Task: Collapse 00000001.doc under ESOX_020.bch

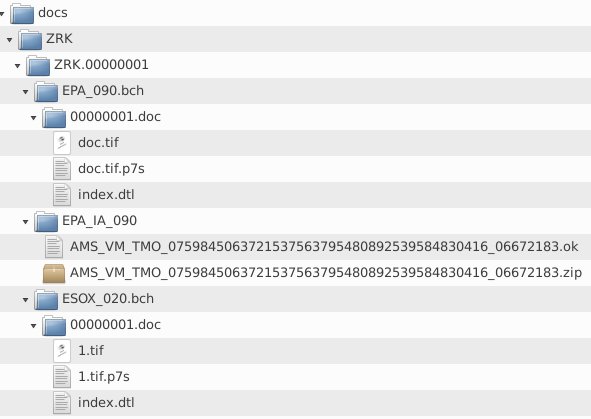Action: (x=33, y=326)
